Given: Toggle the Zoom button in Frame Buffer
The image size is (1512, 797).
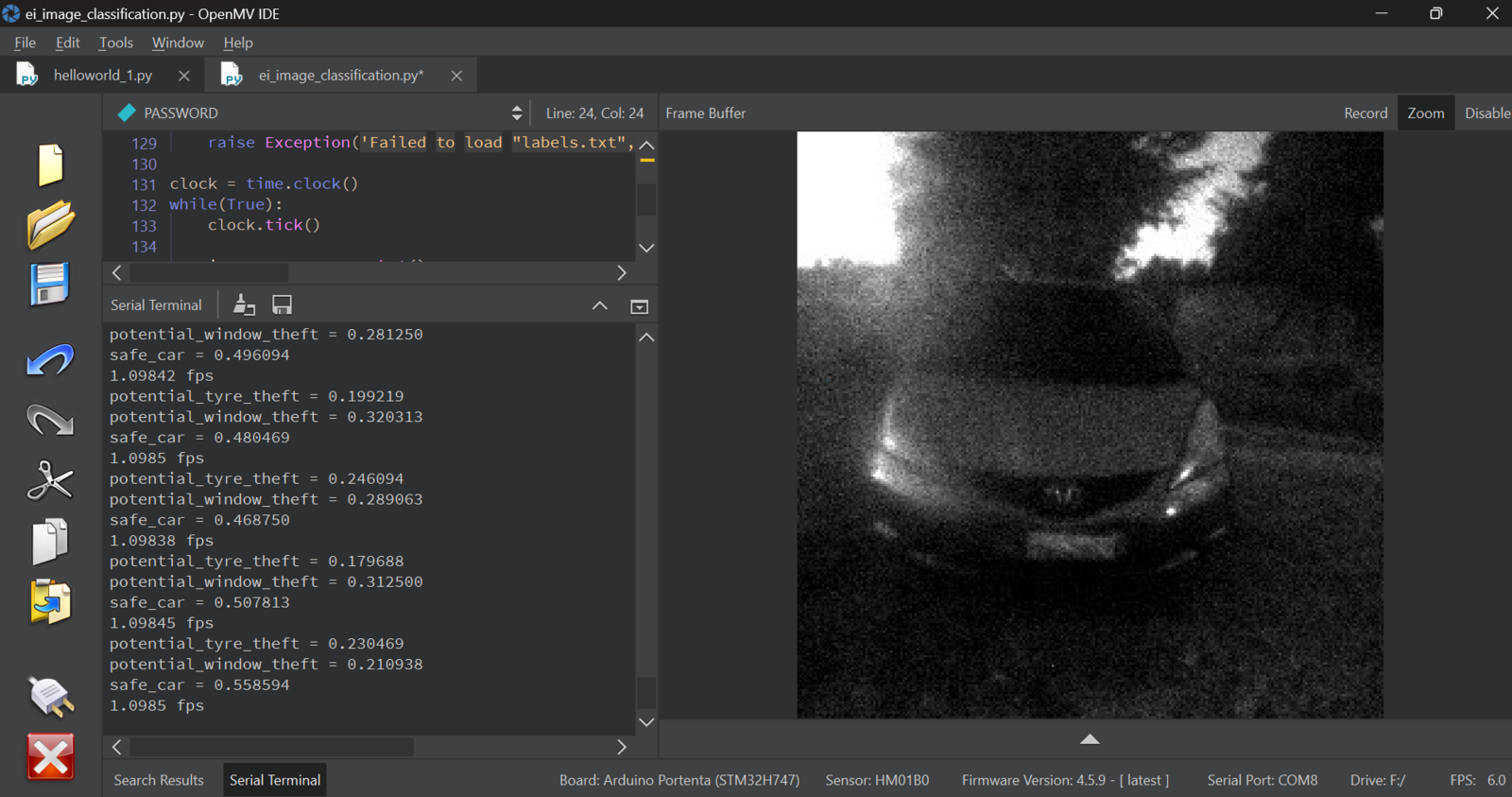Looking at the screenshot, I should tap(1425, 113).
